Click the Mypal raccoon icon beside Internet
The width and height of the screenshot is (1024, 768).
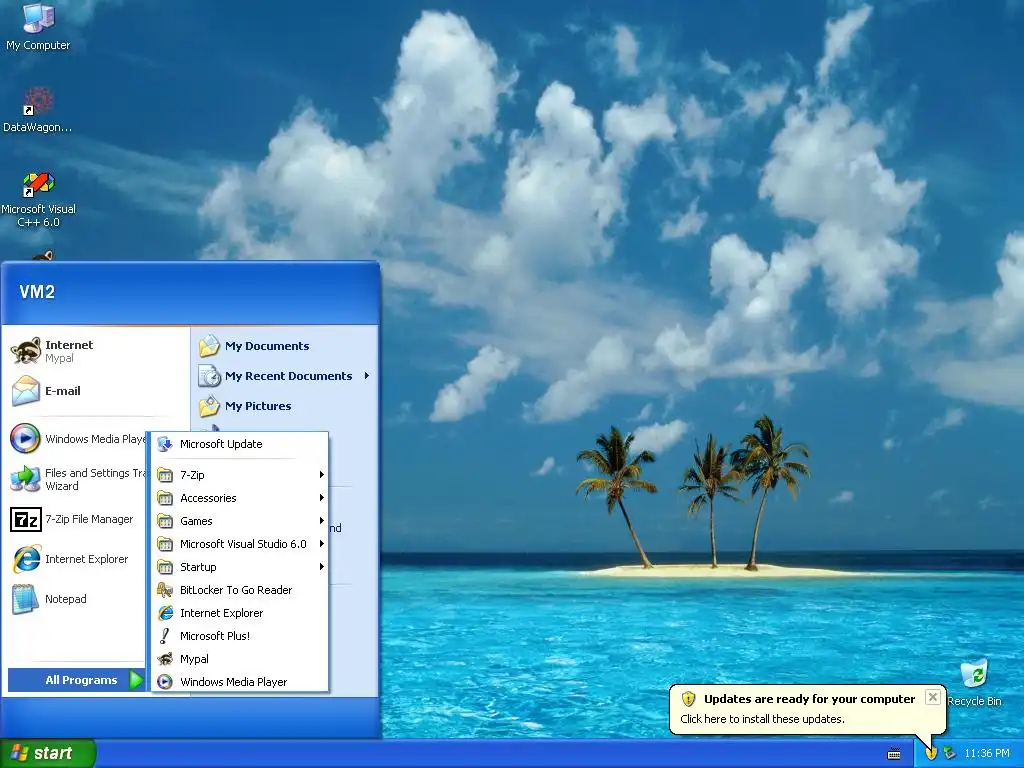point(25,351)
